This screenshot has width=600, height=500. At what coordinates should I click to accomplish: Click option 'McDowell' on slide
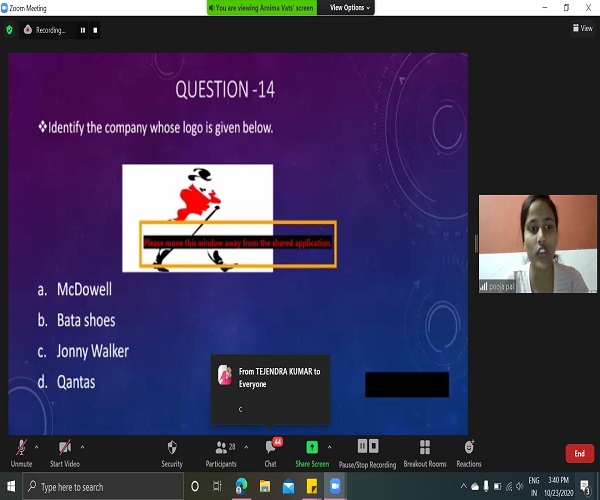(85, 289)
